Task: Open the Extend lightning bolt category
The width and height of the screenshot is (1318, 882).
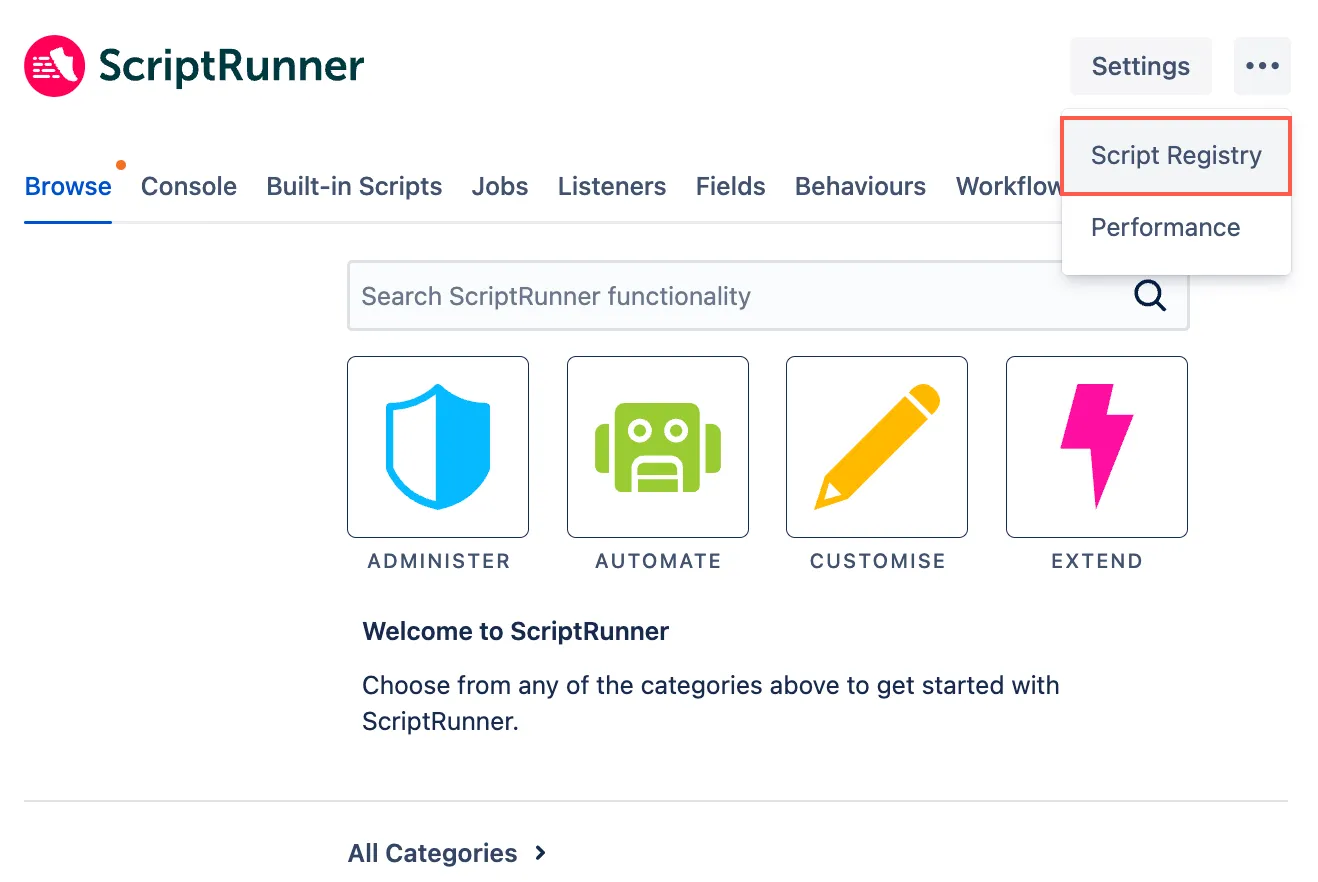Action: 1097,447
